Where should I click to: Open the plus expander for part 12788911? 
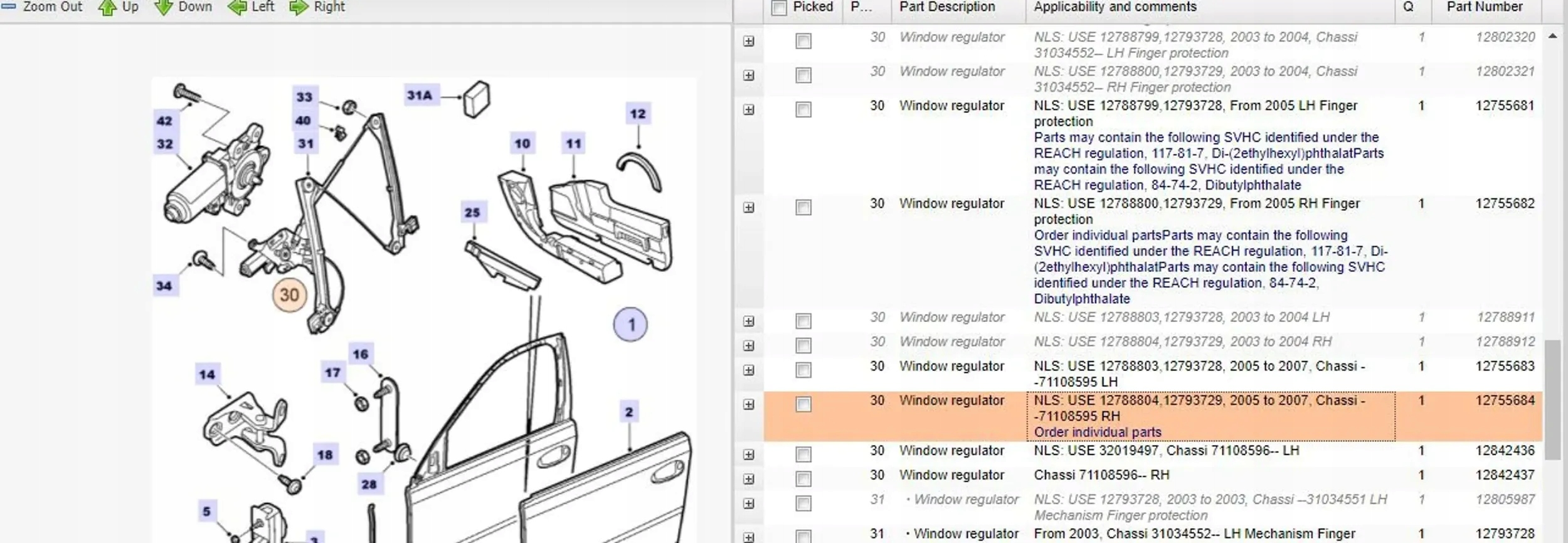tap(749, 321)
